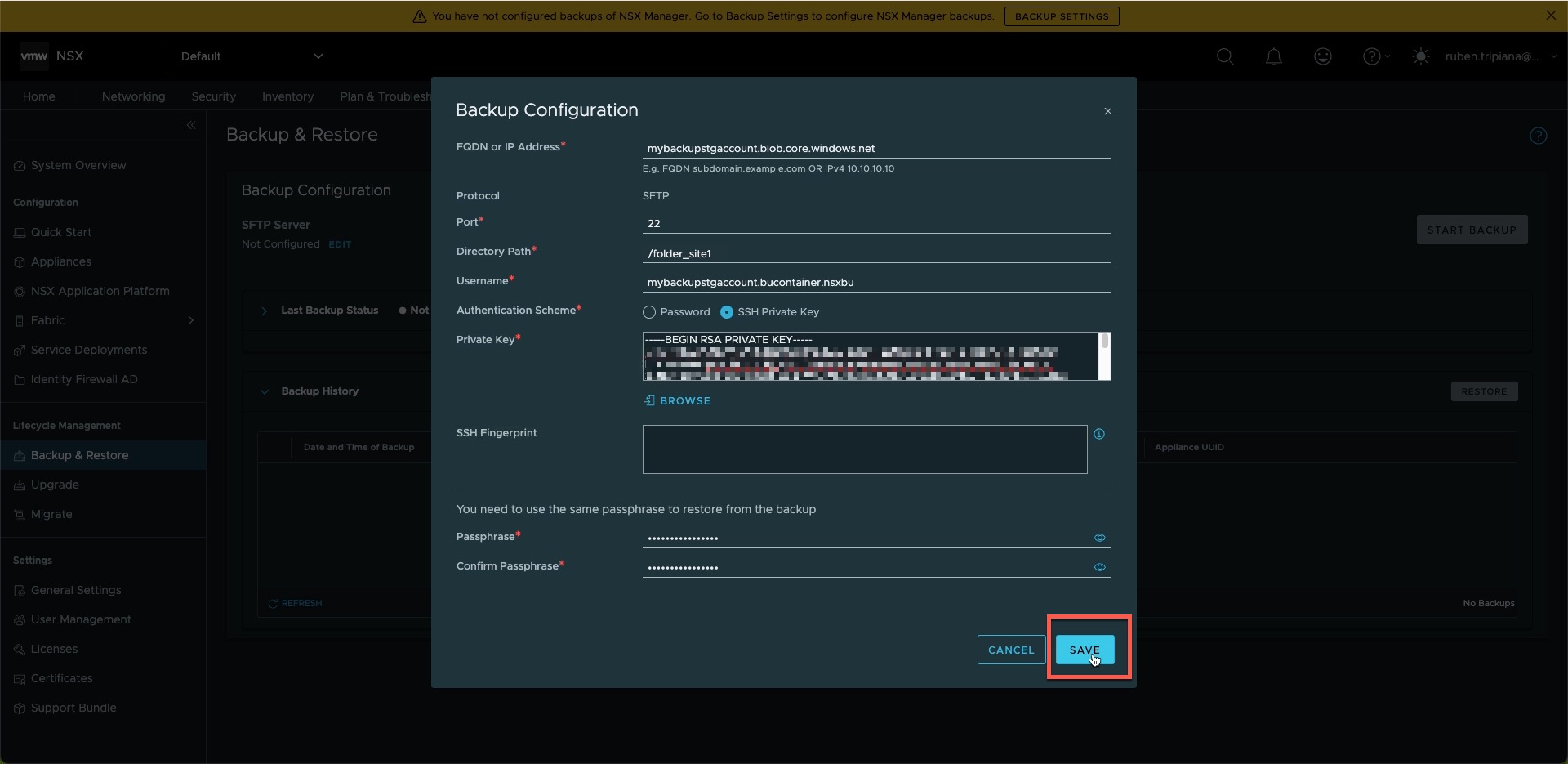
Task: Select the Password authentication radio
Action: [x=649, y=312]
